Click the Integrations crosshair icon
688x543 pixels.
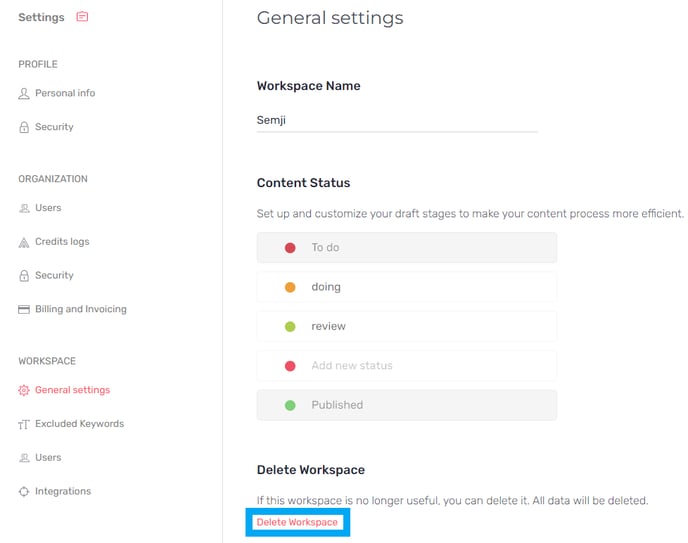coord(24,491)
